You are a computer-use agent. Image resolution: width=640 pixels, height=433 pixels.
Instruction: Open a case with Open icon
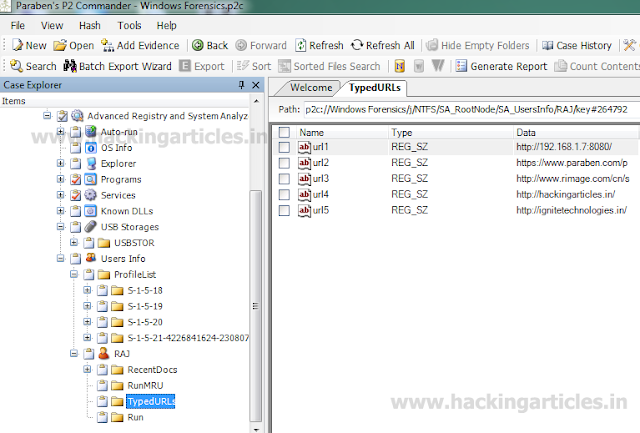60,45
